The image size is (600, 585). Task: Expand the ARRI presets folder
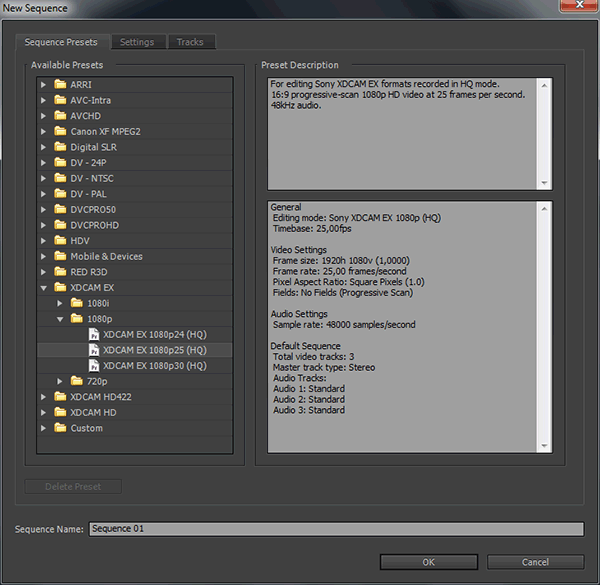click(x=44, y=85)
